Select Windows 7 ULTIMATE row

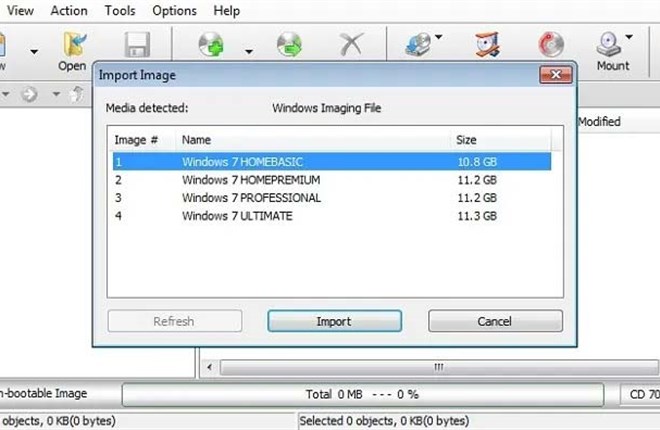pyautogui.click(x=332, y=216)
